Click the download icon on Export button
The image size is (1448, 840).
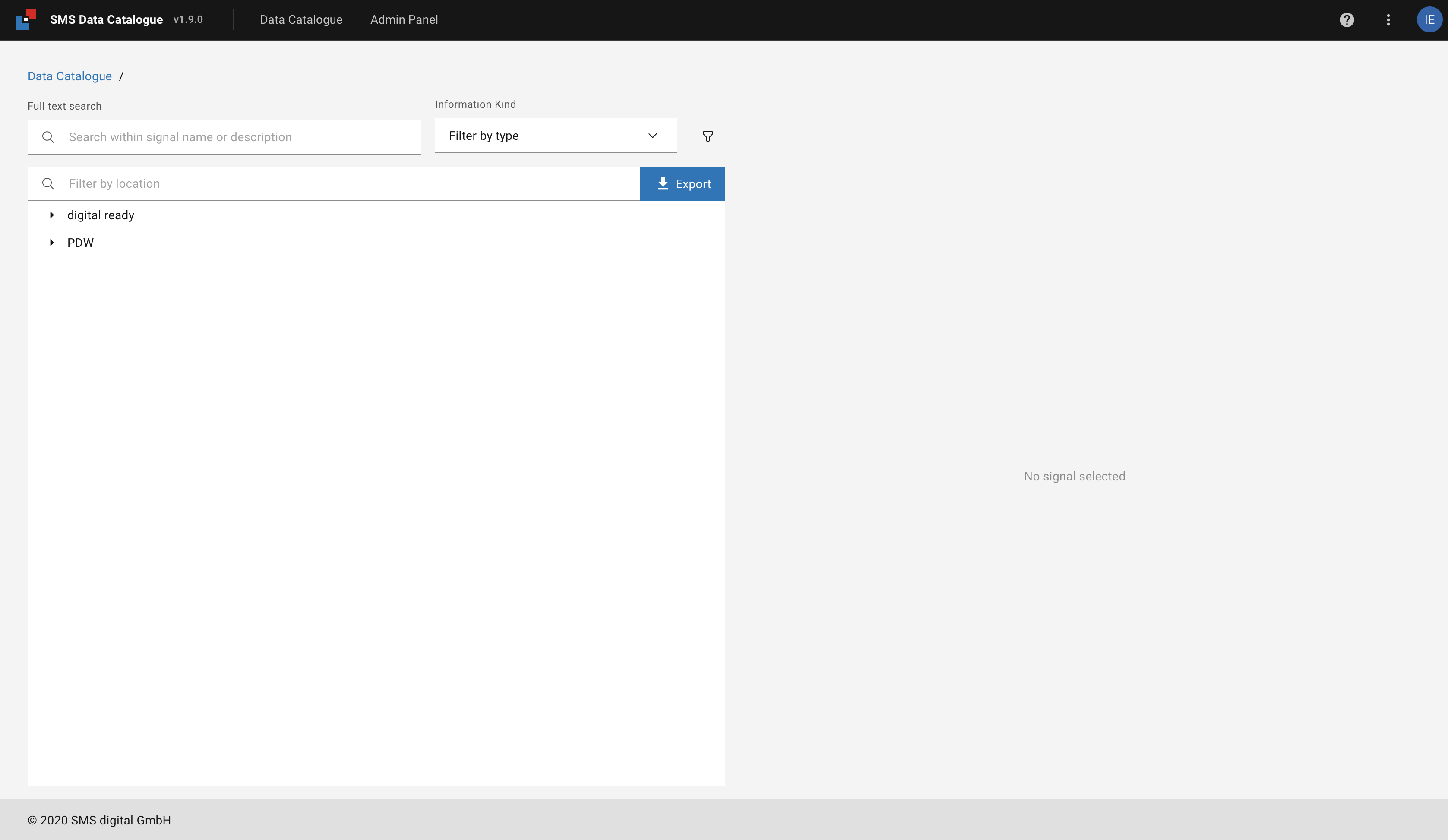663,184
